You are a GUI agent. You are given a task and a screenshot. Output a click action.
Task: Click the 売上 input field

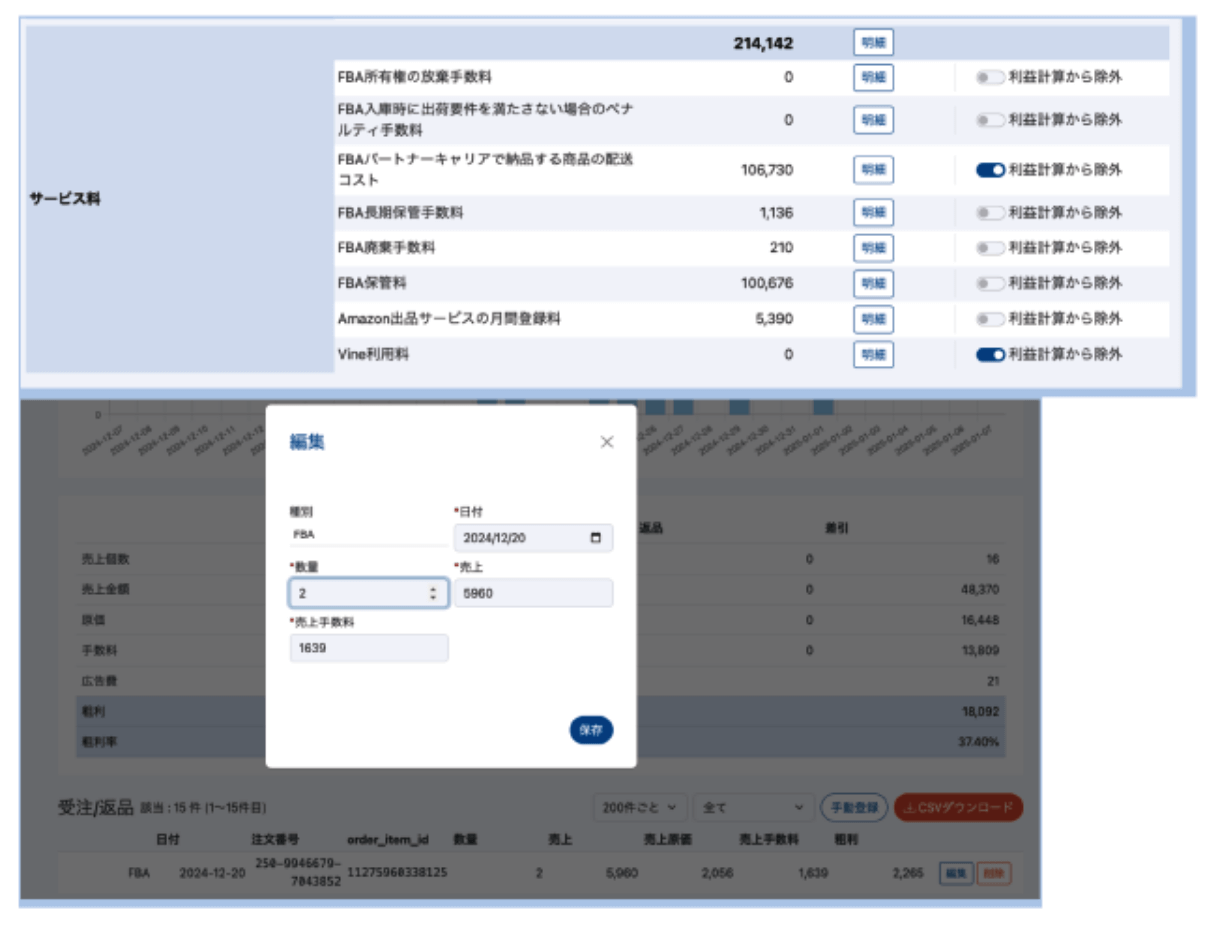click(532, 593)
